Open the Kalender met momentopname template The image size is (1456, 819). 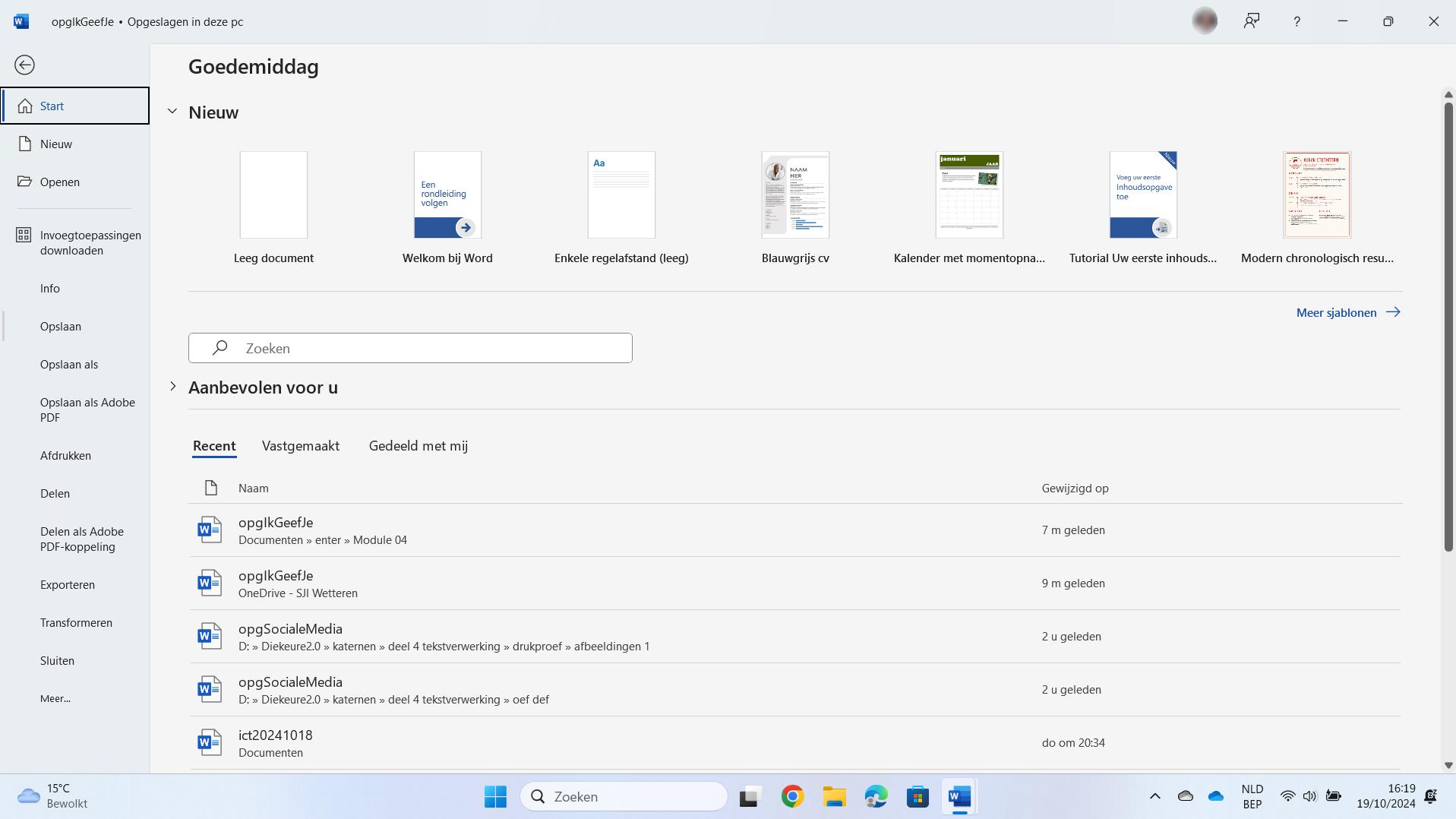[969, 208]
